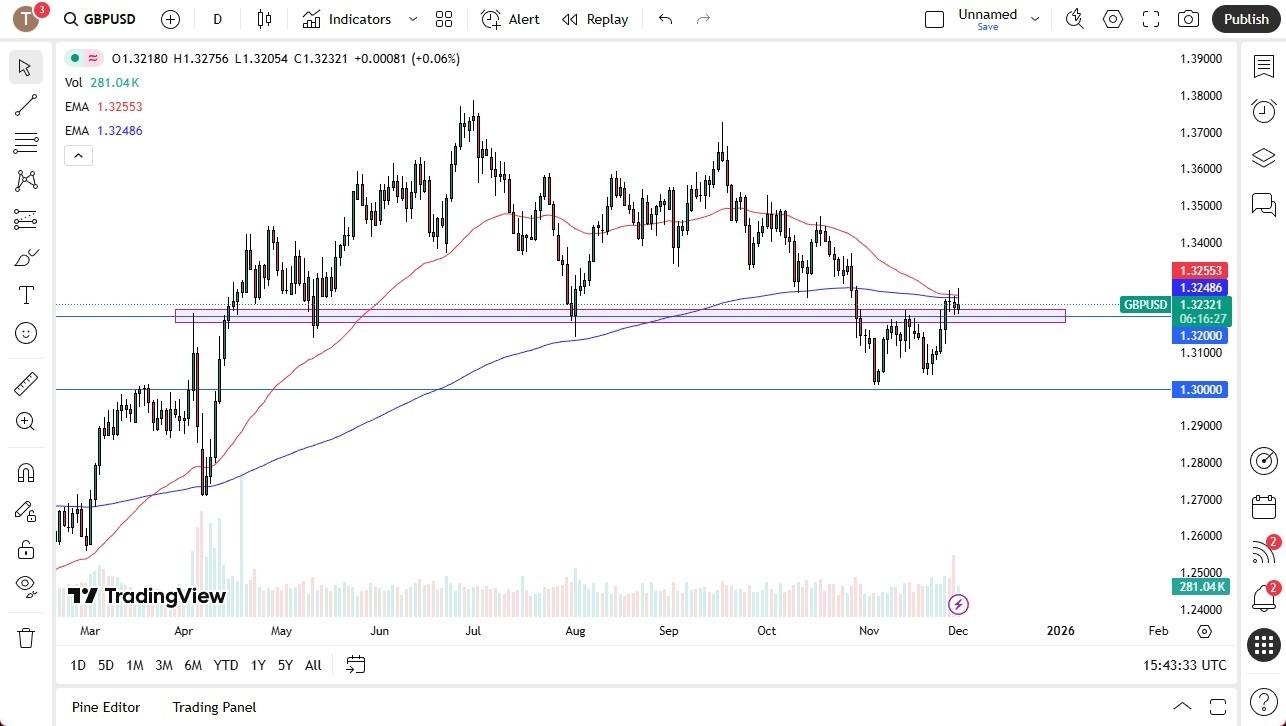Expand the Indicators favorites dropdown arrow
This screenshot has width=1286, height=726.
click(x=413, y=19)
